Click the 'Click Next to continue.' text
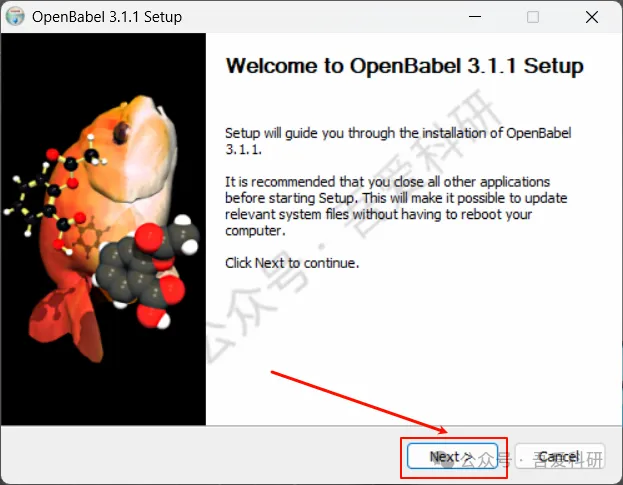The height and width of the screenshot is (485, 623). tap(292, 263)
